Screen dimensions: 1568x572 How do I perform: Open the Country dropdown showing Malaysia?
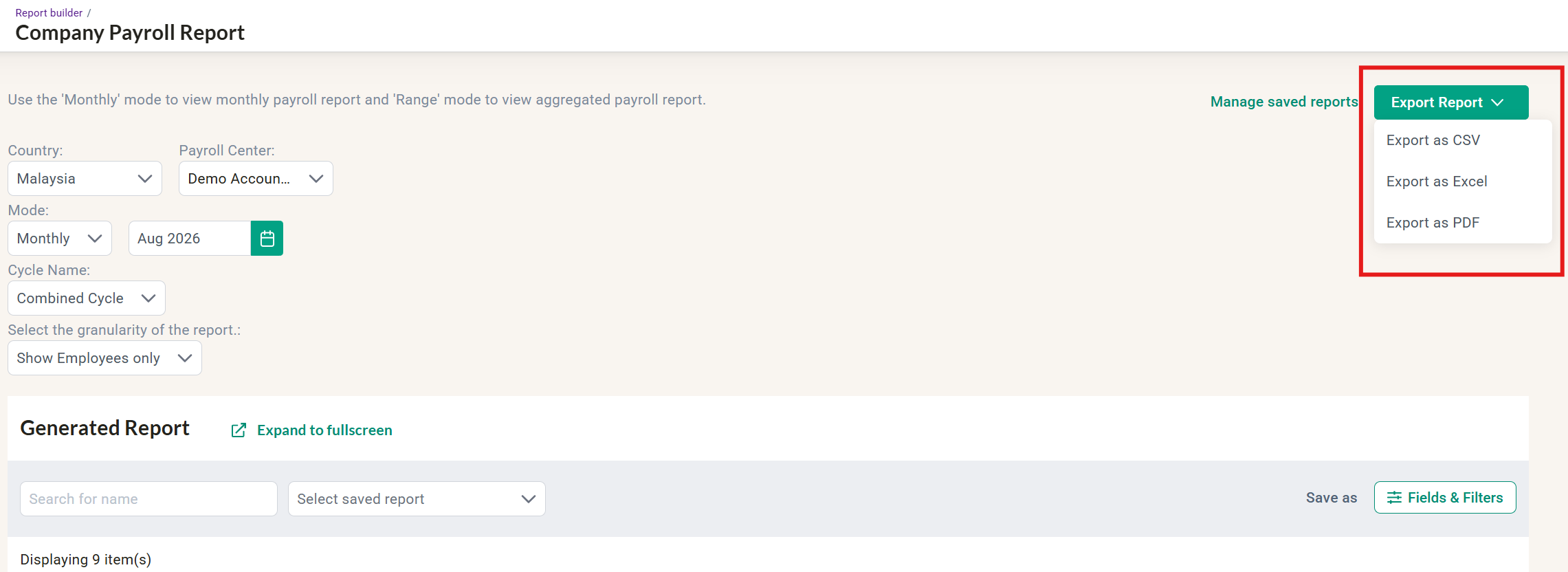pos(85,179)
